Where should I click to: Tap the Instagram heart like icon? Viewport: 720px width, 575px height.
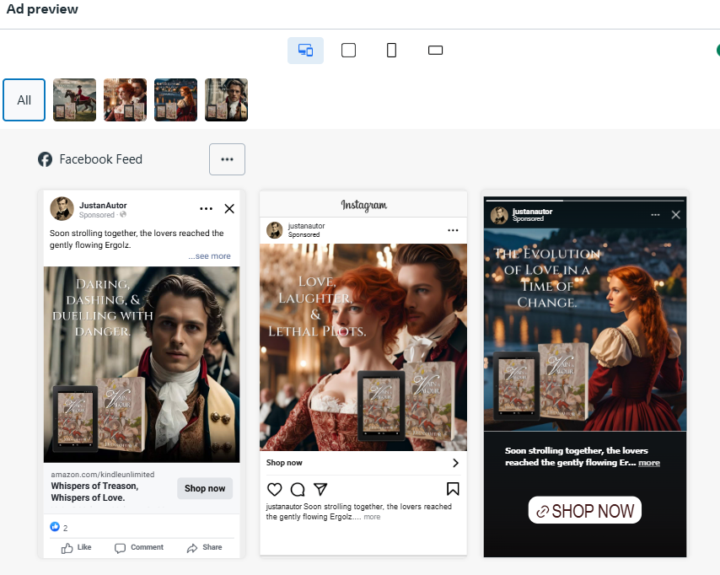click(x=274, y=489)
